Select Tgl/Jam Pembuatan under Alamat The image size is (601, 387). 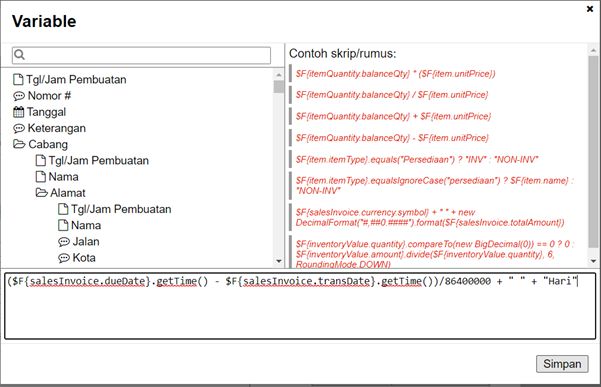(121, 209)
